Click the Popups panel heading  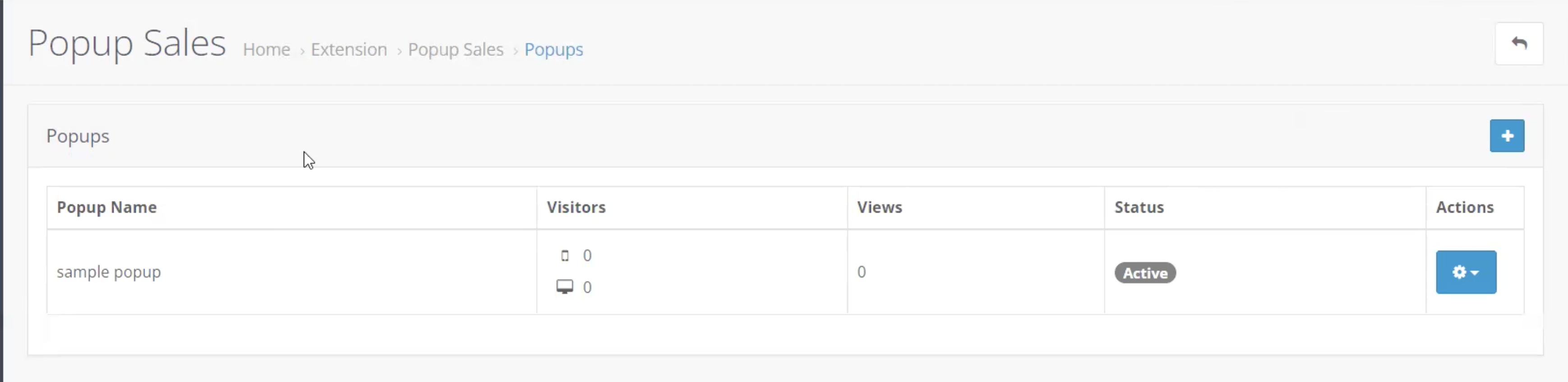point(78,136)
